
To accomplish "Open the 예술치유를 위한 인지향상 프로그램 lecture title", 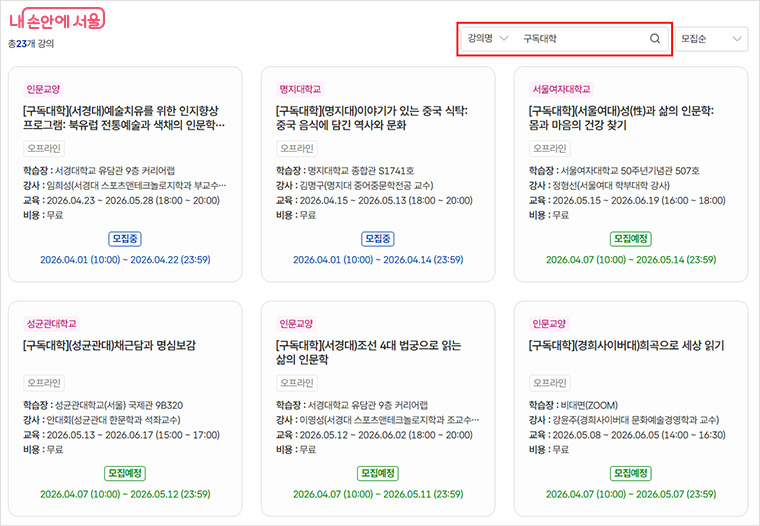I will (x=124, y=118).
